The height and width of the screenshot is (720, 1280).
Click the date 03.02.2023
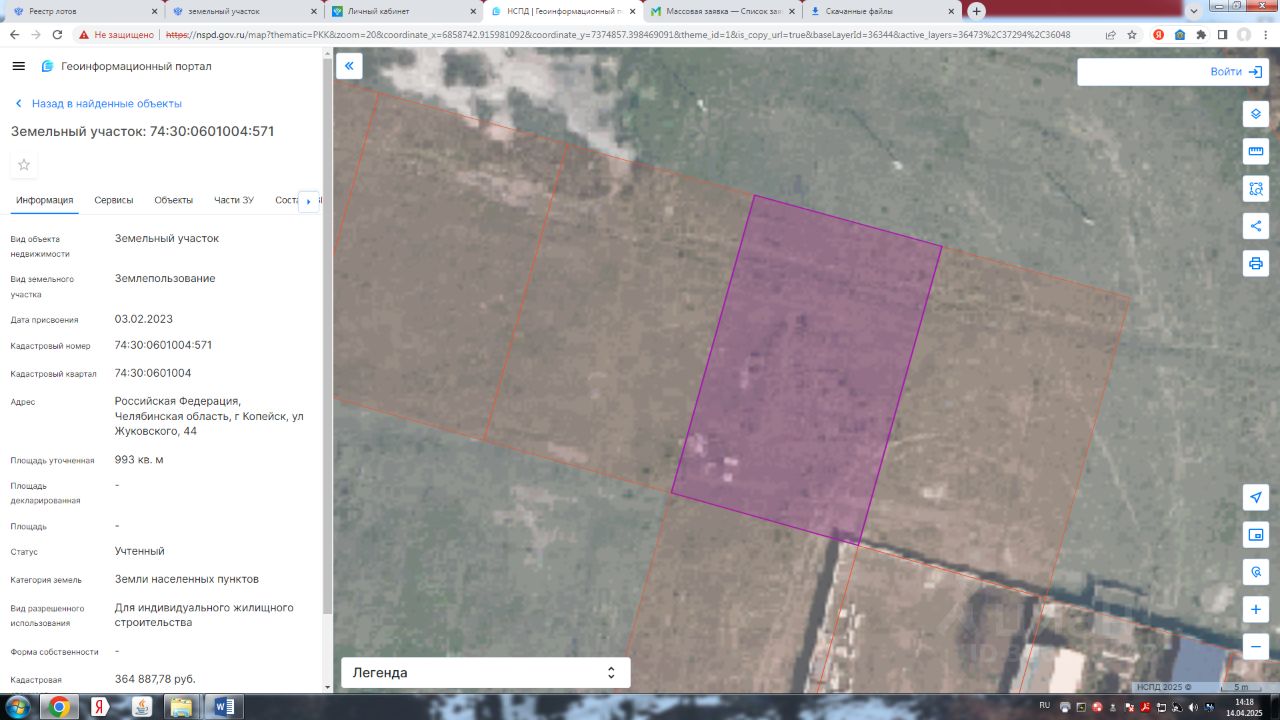click(144, 319)
